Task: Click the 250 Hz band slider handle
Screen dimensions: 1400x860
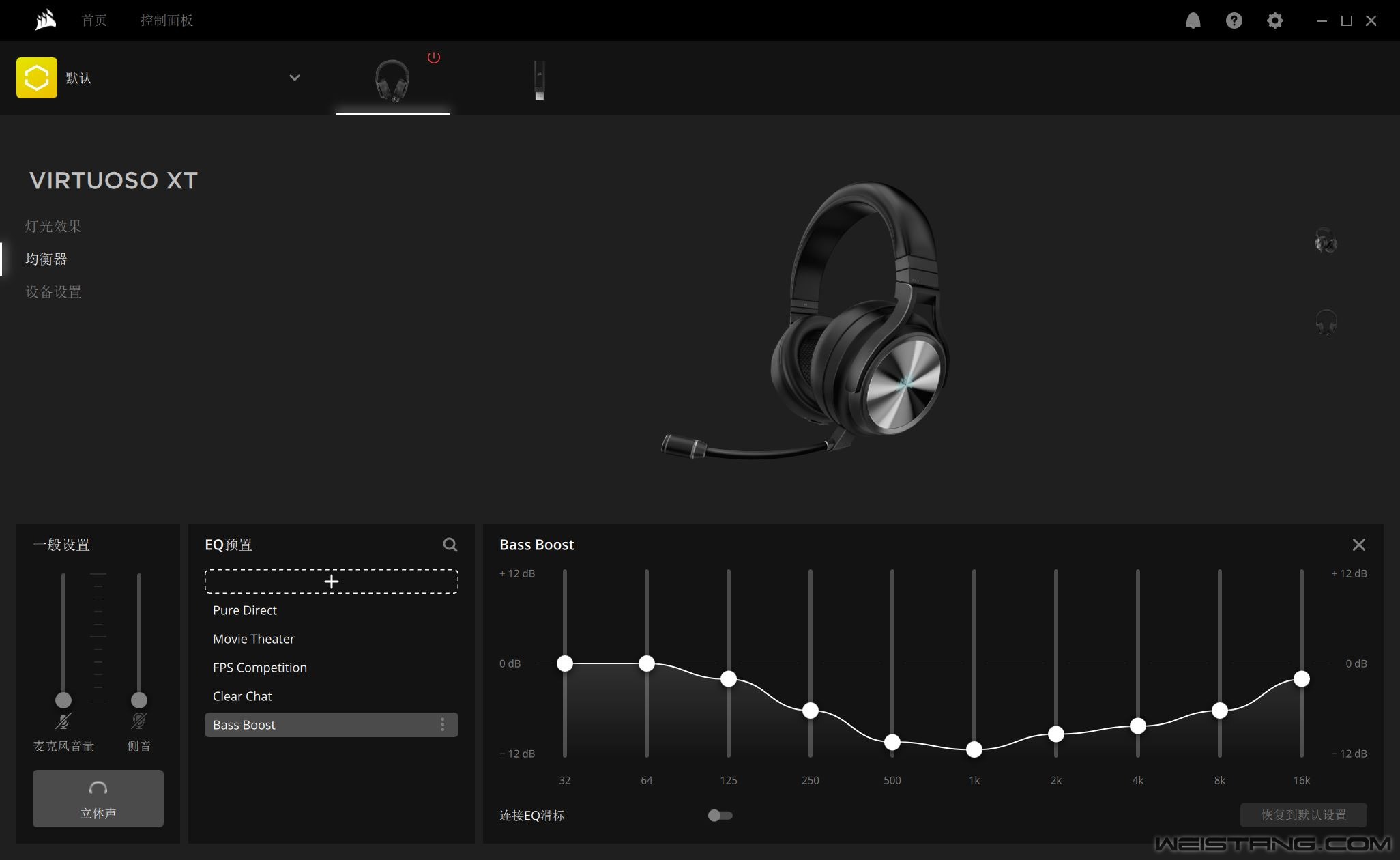Action: [x=811, y=711]
